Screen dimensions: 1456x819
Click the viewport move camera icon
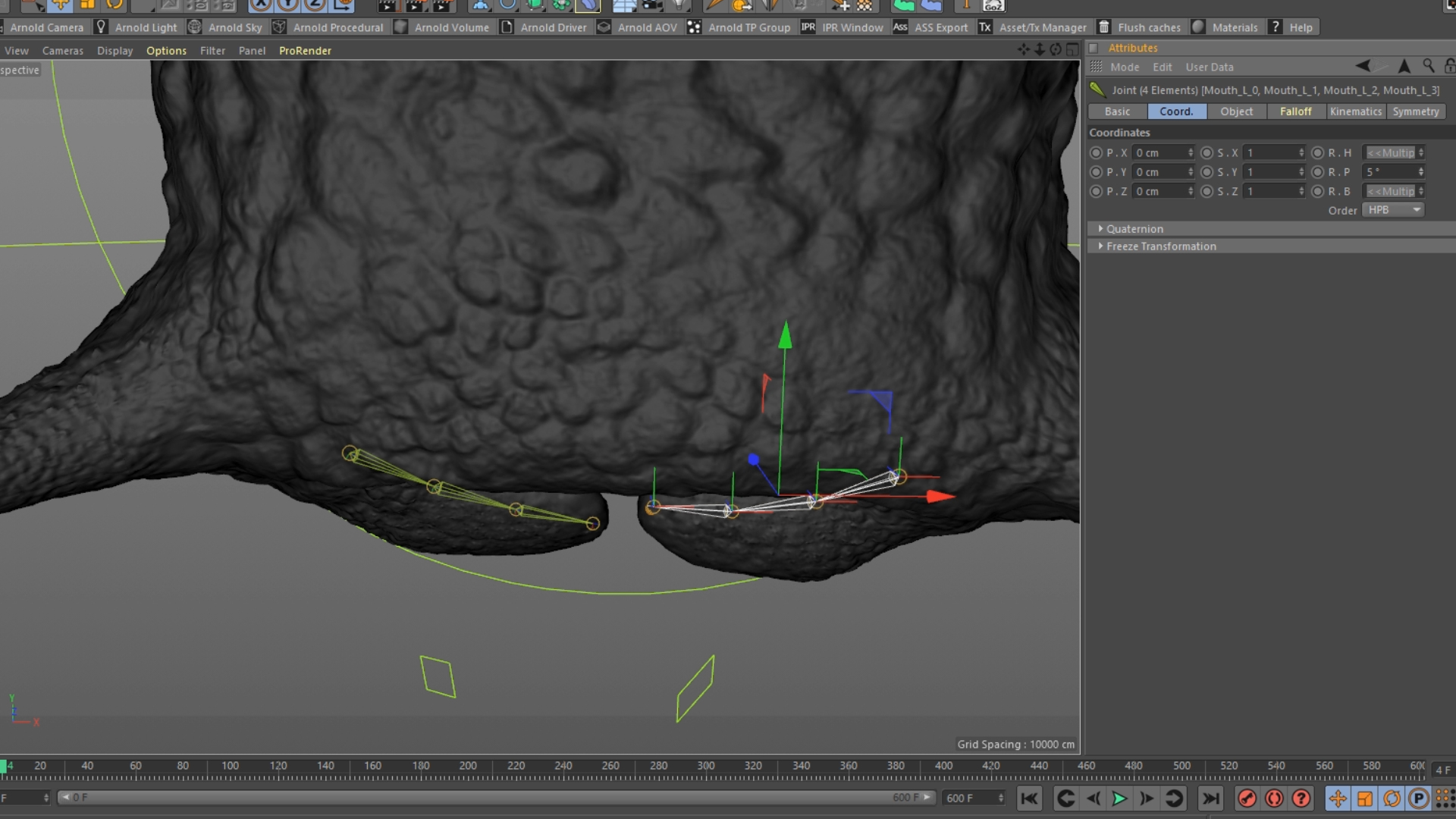(1023, 50)
